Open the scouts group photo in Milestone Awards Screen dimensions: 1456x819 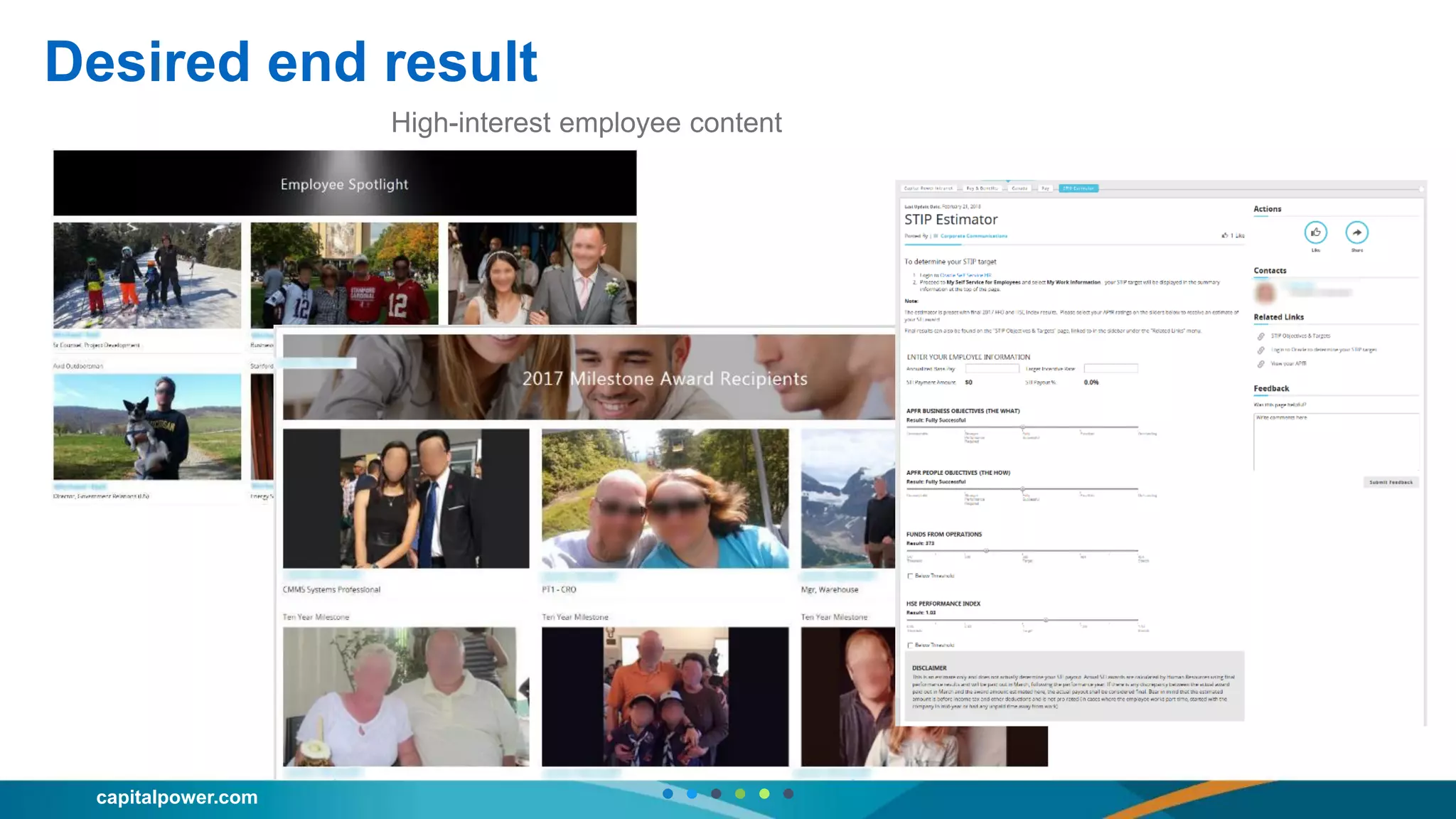[665, 697]
